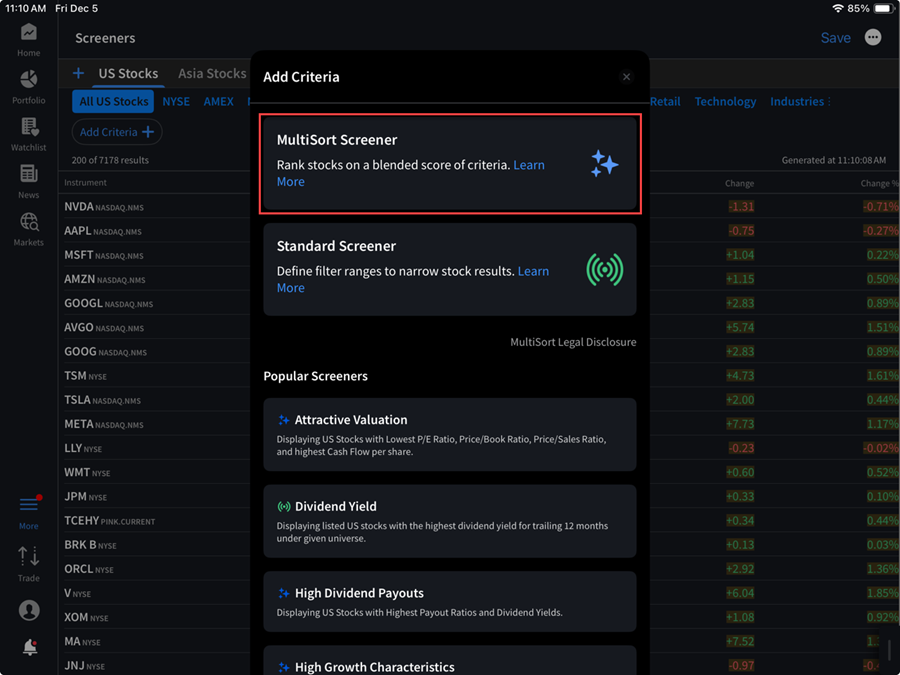Open the account profile icon
This screenshot has height=675, width=900.
click(28, 610)
